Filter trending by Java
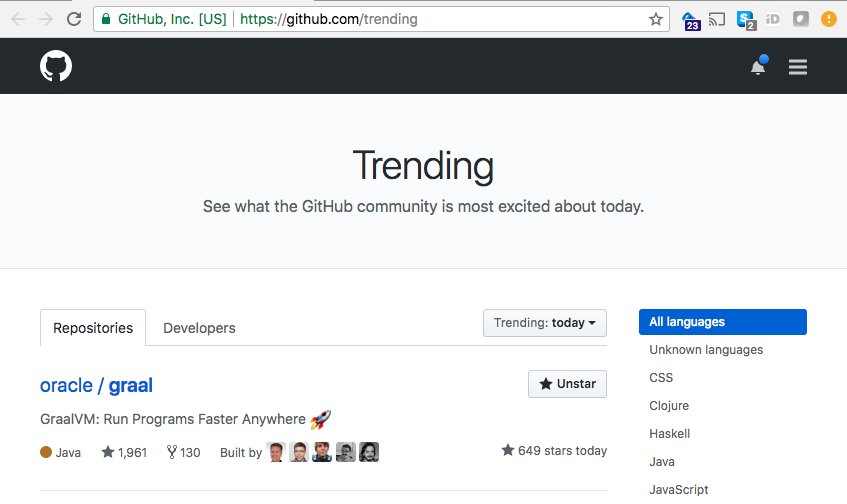Image resolution: width=847 pixels, height=504 pixels. click(x=662, y=462)
